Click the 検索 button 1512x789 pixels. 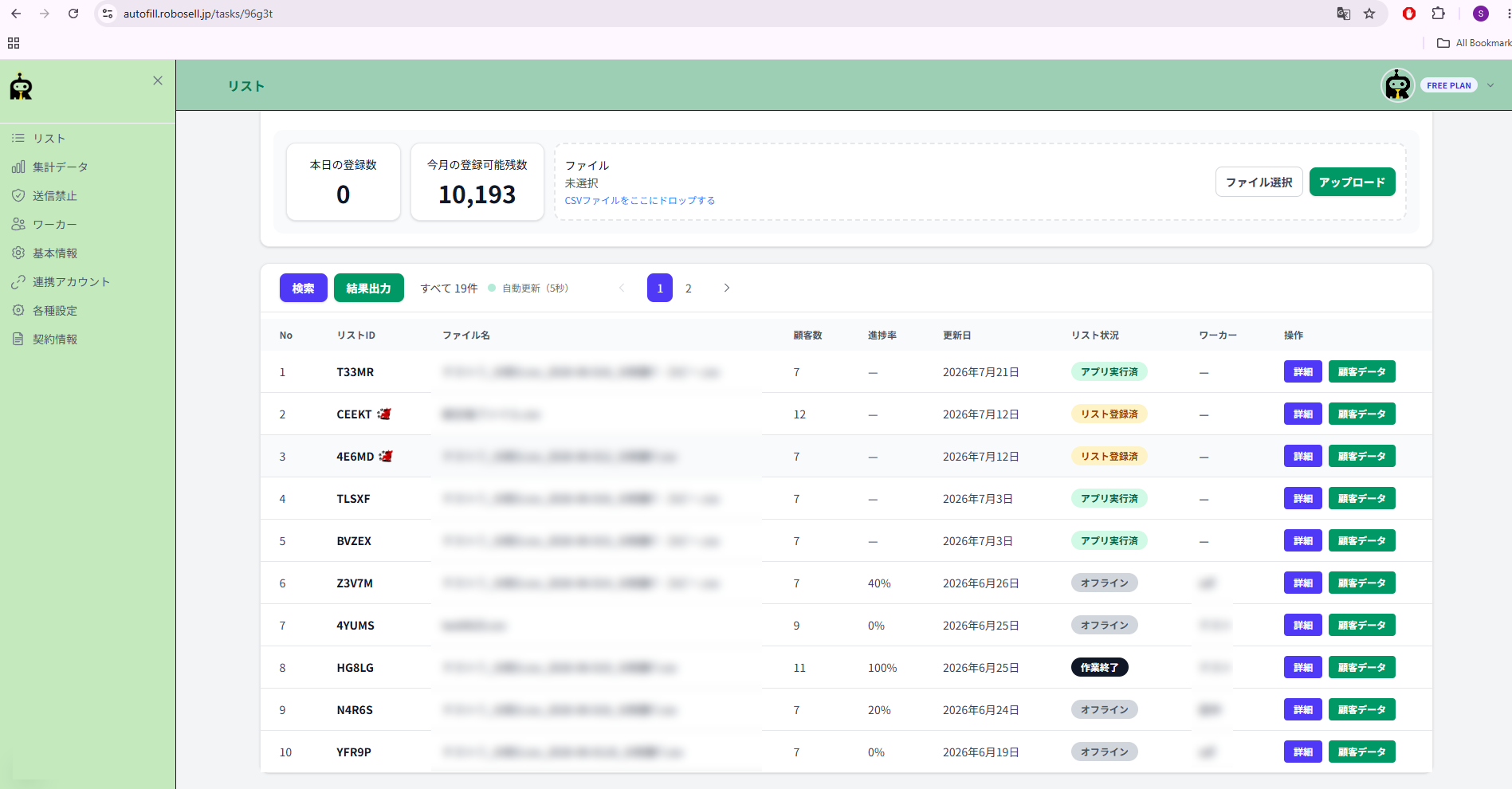click(303, 288)
